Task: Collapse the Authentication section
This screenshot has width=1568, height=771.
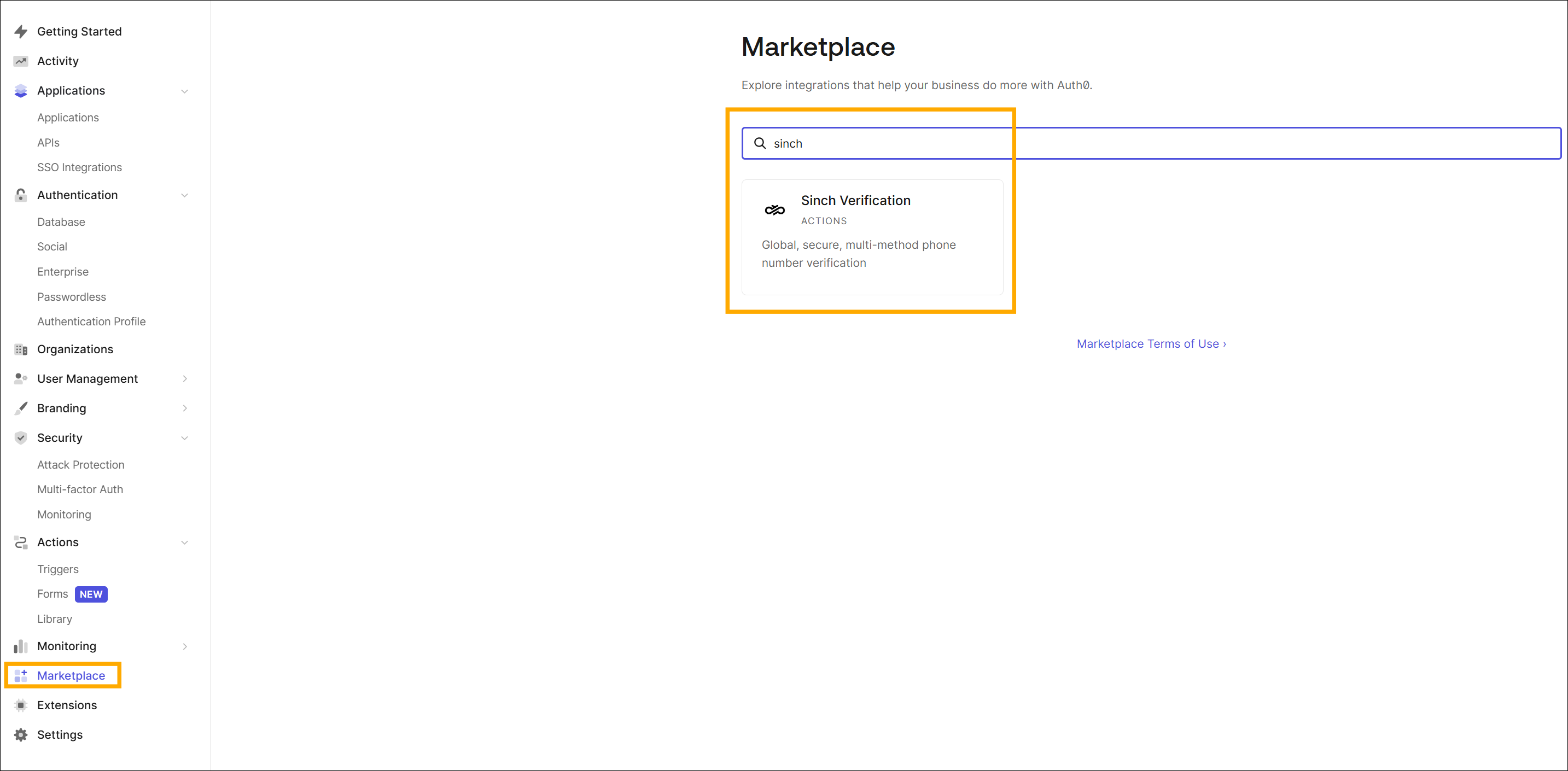Action: tap(184, 195)
